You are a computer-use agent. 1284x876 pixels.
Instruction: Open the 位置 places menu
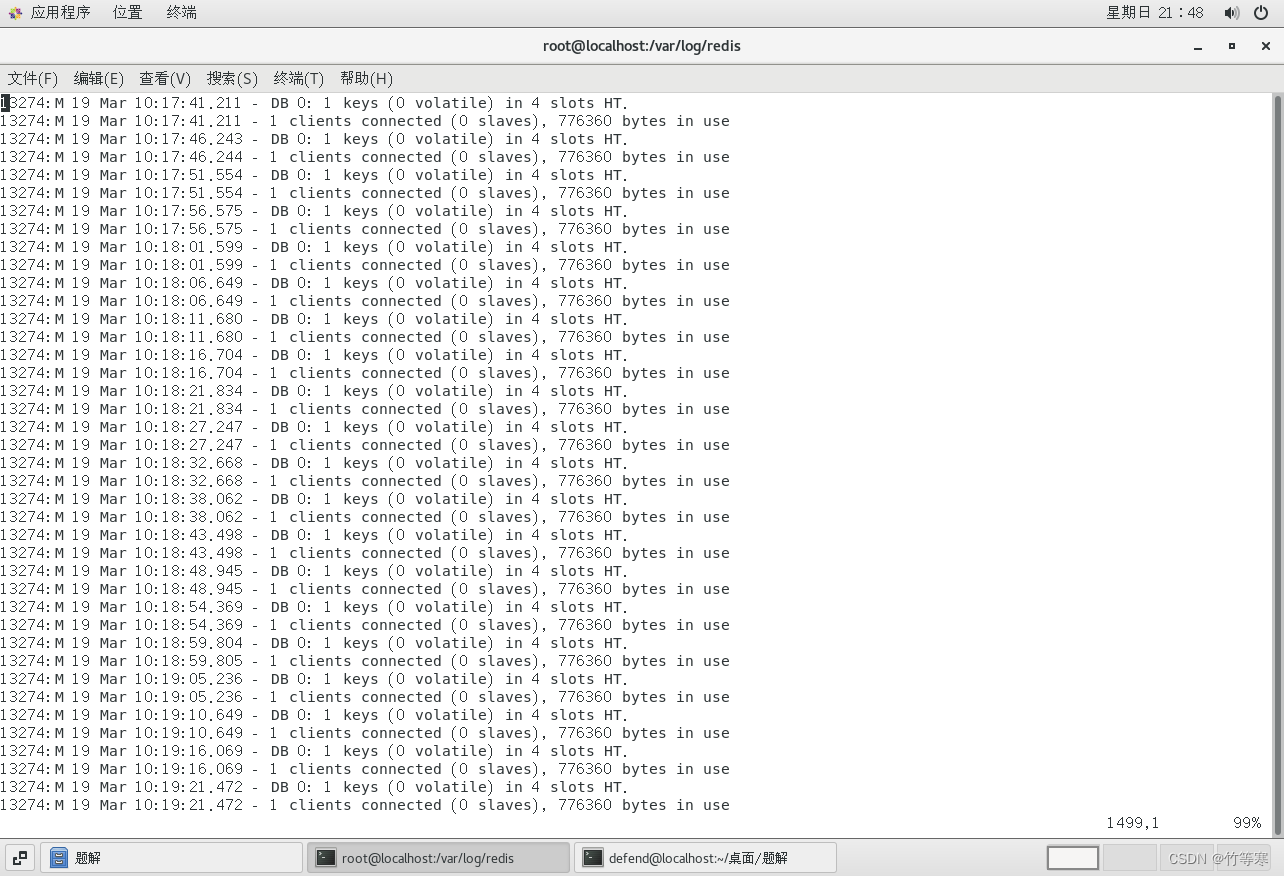(127, 13)
